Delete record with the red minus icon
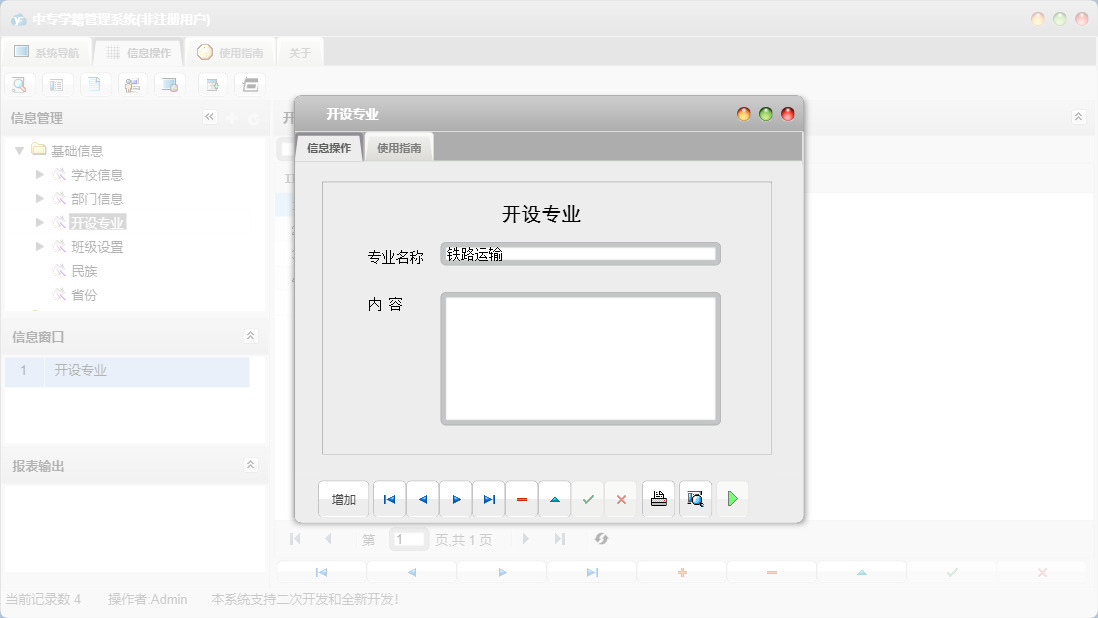 [x=521, y=498]
